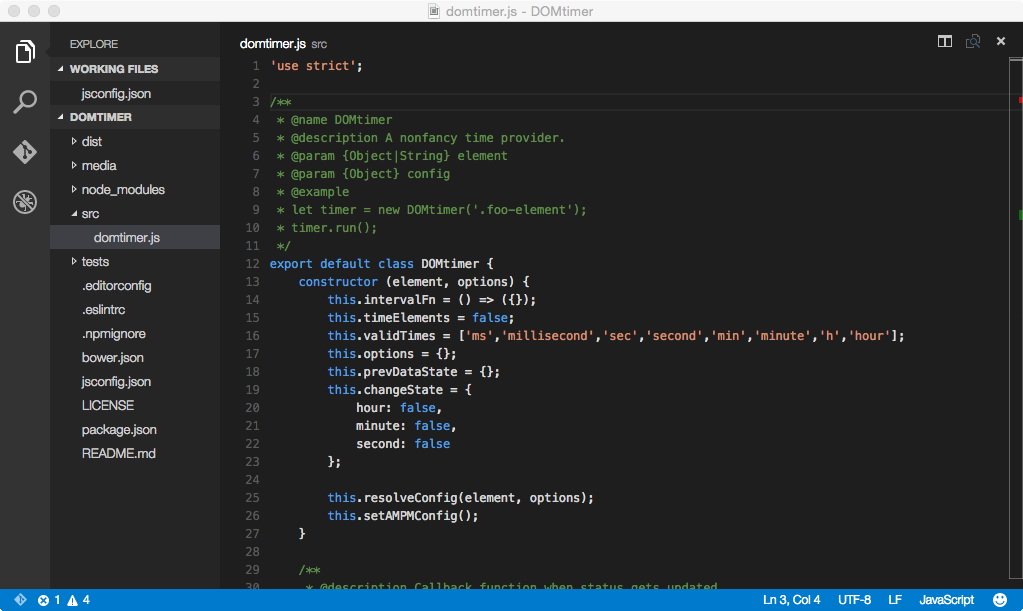
Task: Click Ln 3, Col 4 position indicator
Action: (791, 600)
